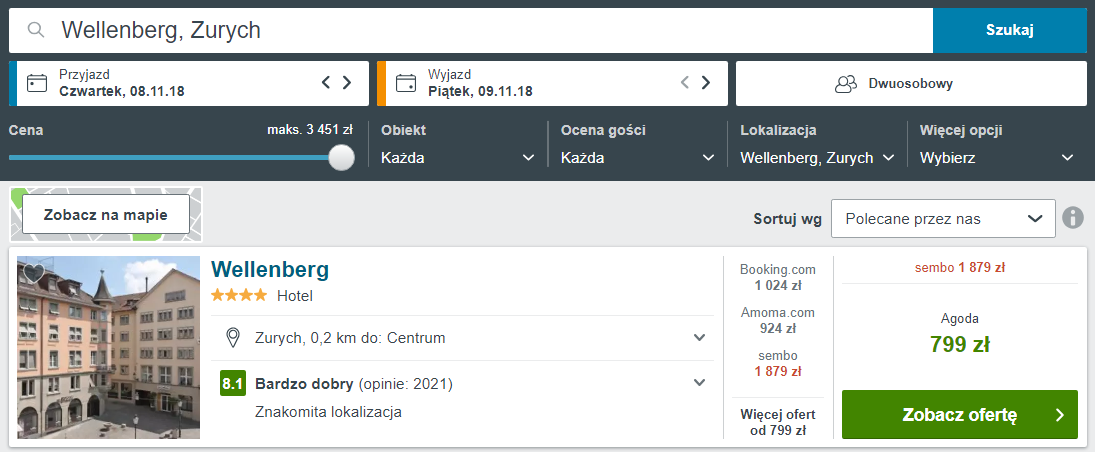Image resolution: width=1095 pixels, height=452 pixels.
Task: Open the Sortuj wg sorting dropdown
Action: click(943, 218)
